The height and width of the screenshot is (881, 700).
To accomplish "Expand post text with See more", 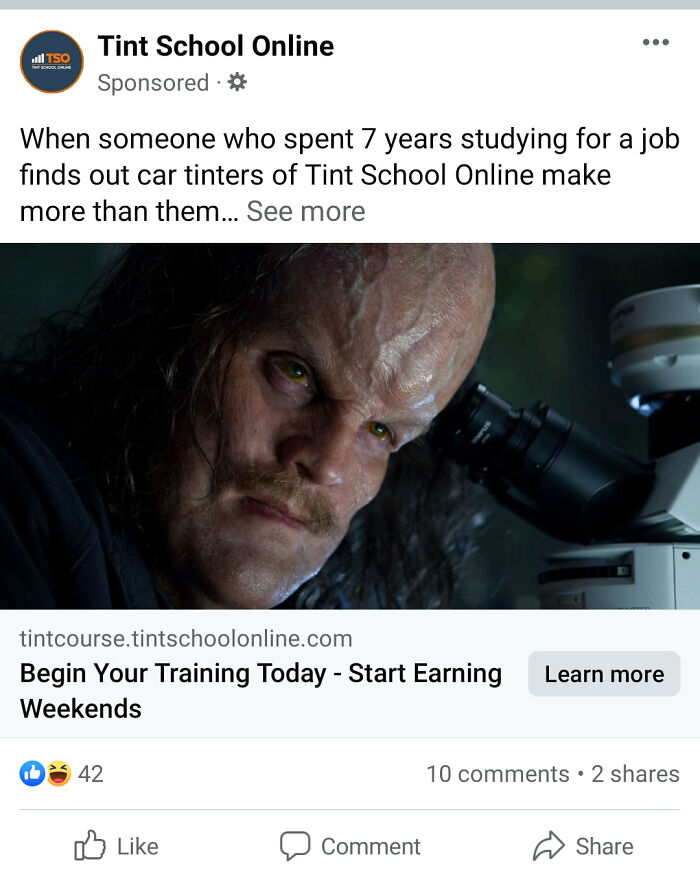I will click(x=306, y=212).
